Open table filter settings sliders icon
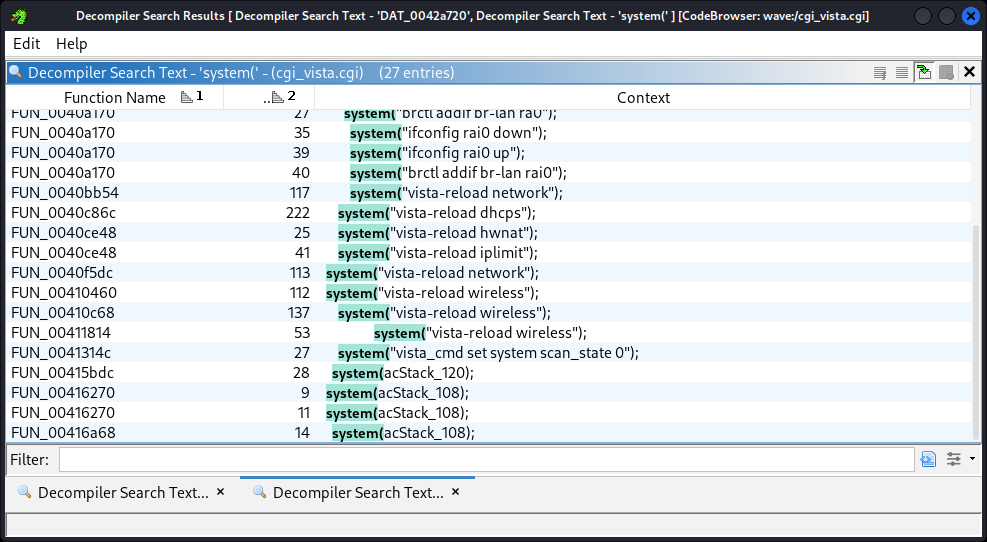Screen dimensions: 987x542 [x=953, y=459]
